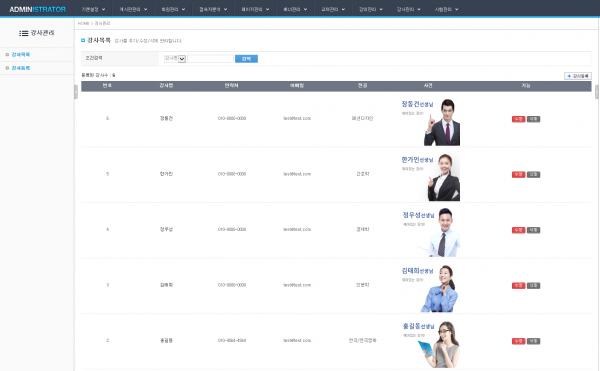Click the list icon beside 강사관리 sidebar title
Screen dimensions: 600x371
23,33
